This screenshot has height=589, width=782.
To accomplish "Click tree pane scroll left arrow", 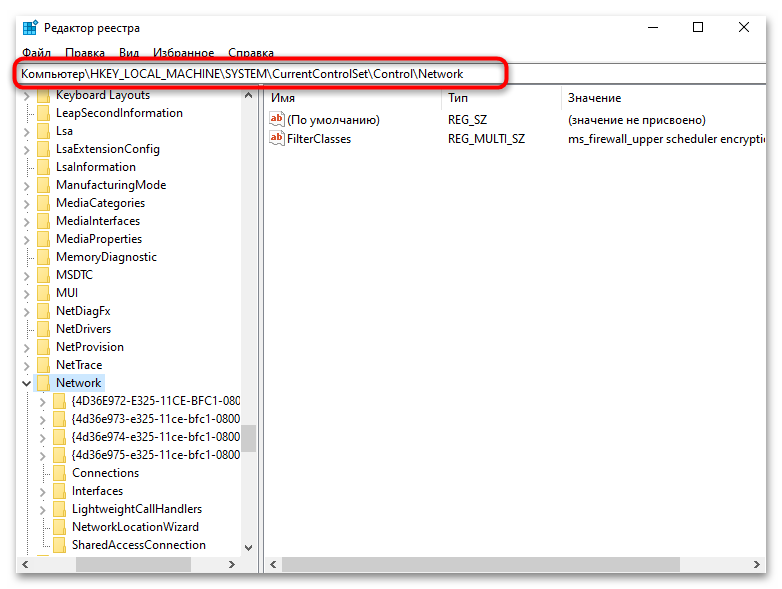I will pyautogui.click(x=25, y=565).
